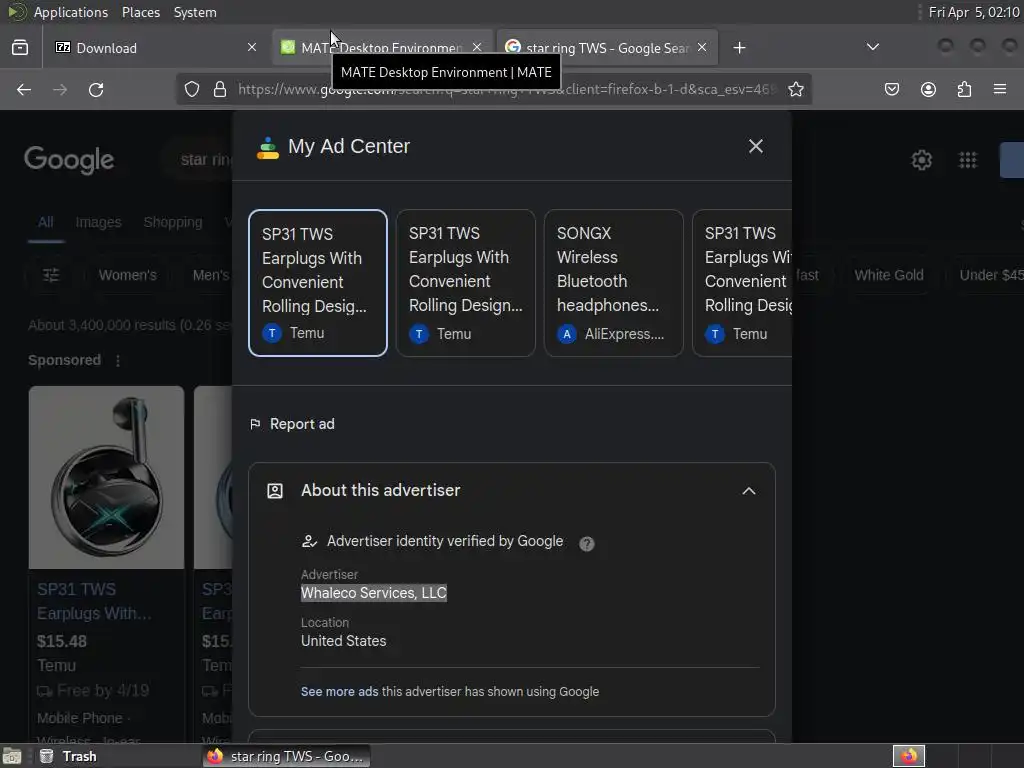Open the Places menu
This screenshot has height=768, width=1024.
(141, 12)
